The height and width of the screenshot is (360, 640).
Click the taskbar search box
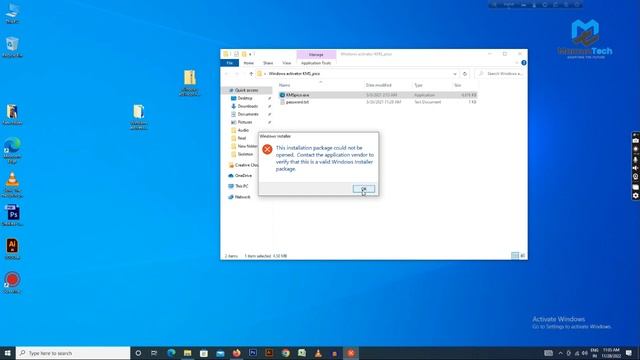(x=73, y=353)
